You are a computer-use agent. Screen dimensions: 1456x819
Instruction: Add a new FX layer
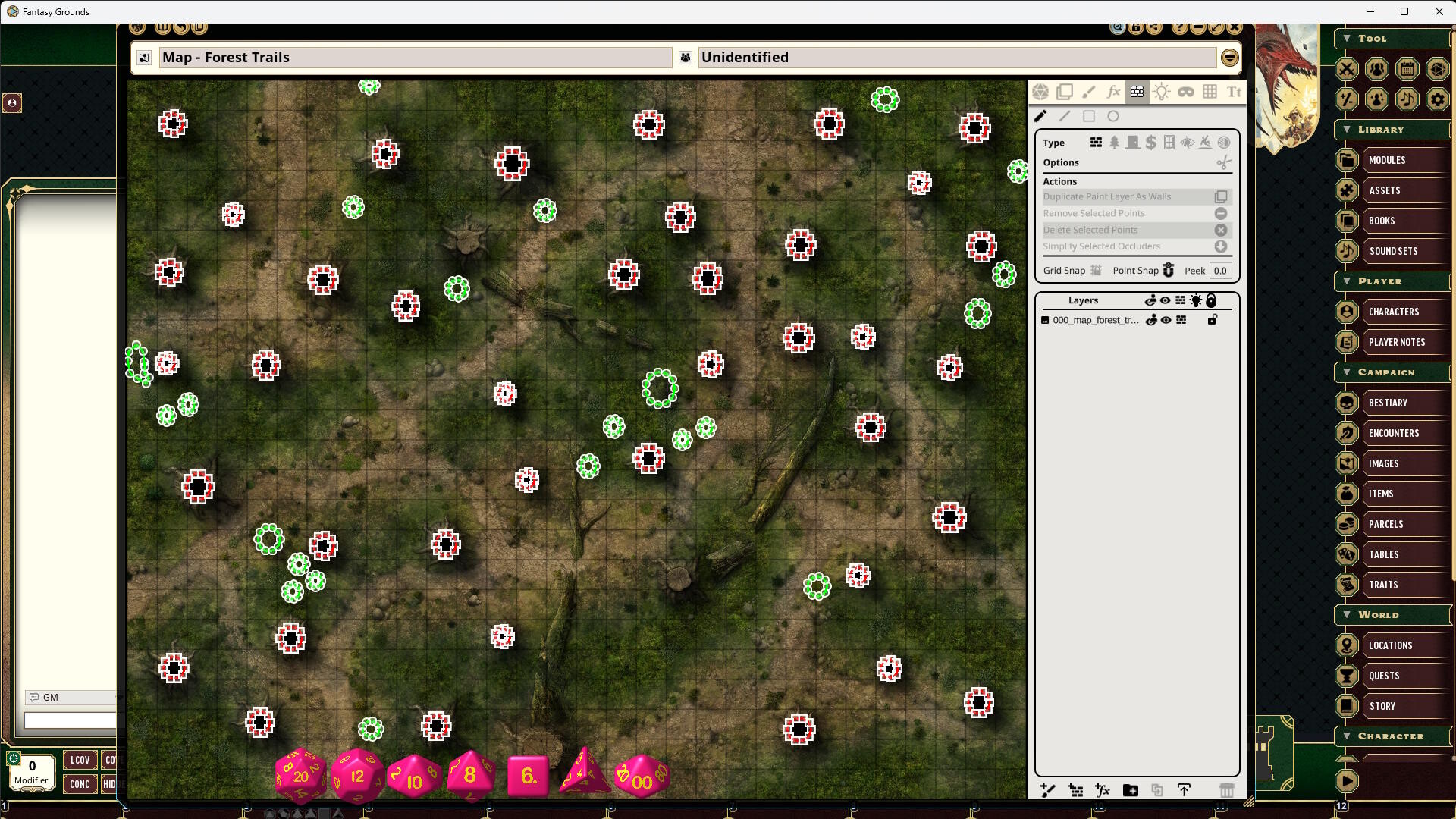1103,790
